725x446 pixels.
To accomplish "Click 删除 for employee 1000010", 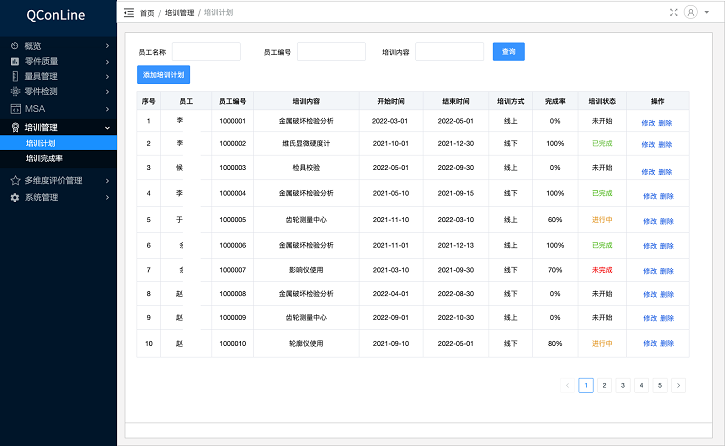I will tap(666, 345).
